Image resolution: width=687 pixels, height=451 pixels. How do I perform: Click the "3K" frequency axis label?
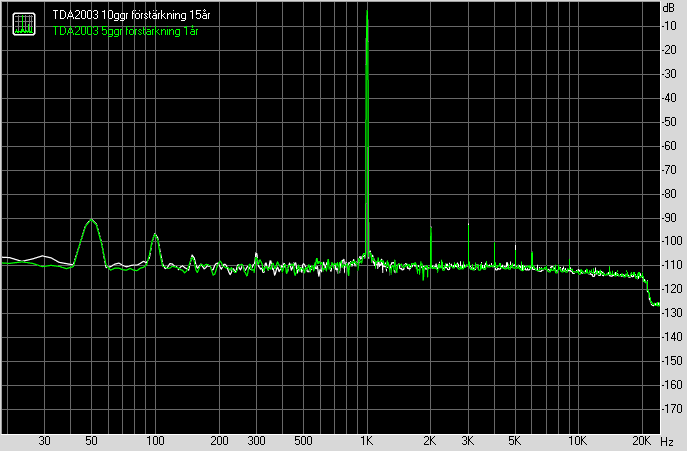coord(467,441)
